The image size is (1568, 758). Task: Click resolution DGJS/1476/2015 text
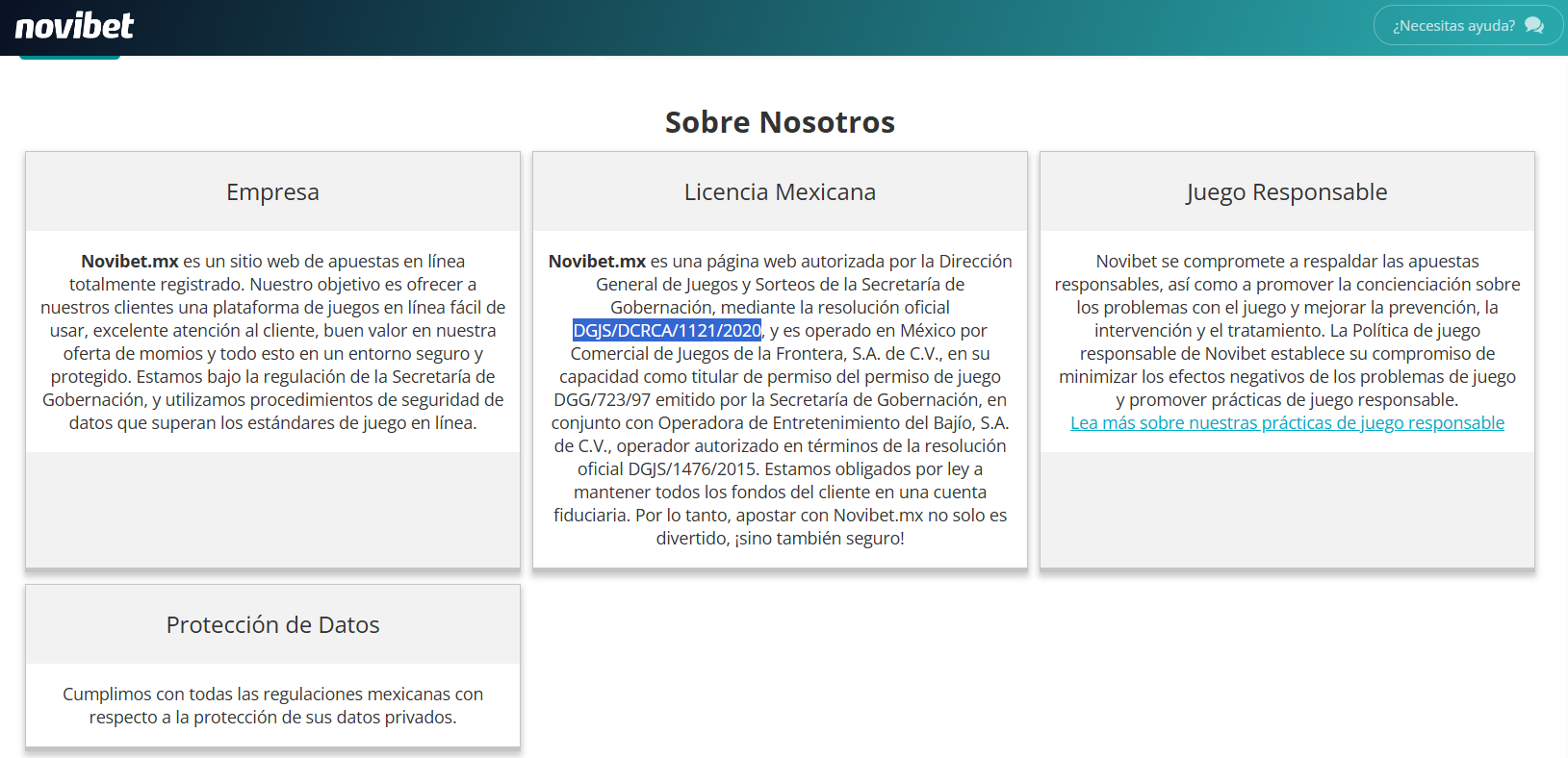point(693,469)
